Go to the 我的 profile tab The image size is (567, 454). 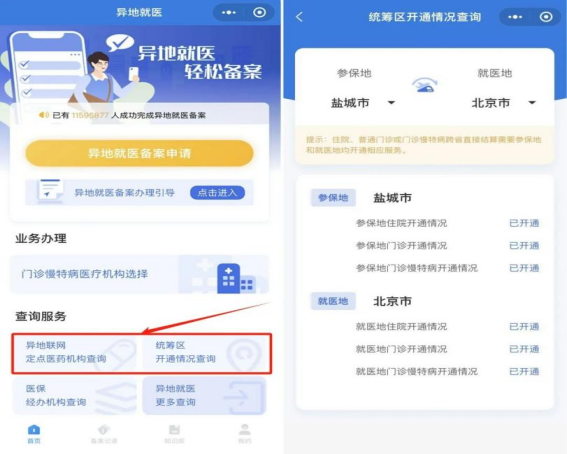(x=245, y=434)
